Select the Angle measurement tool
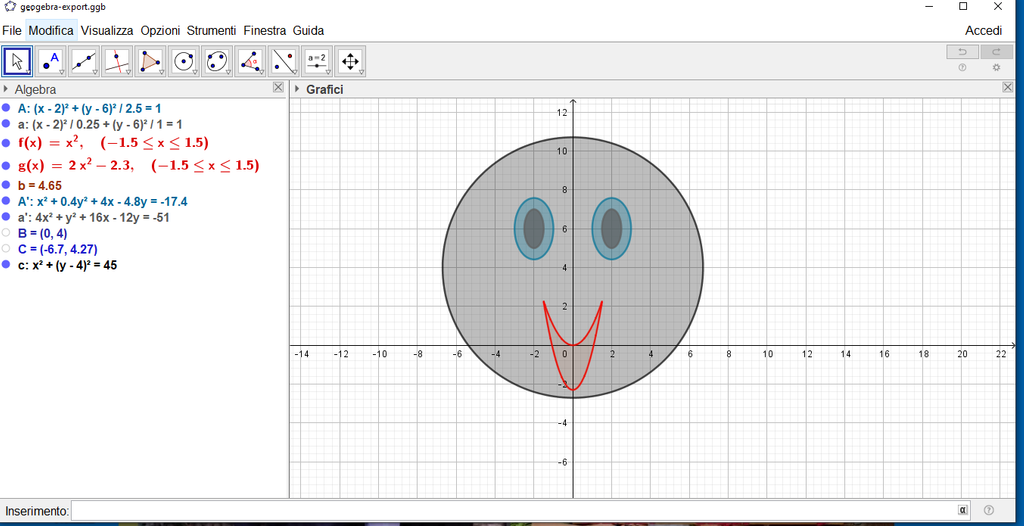 tap(250, 62)
